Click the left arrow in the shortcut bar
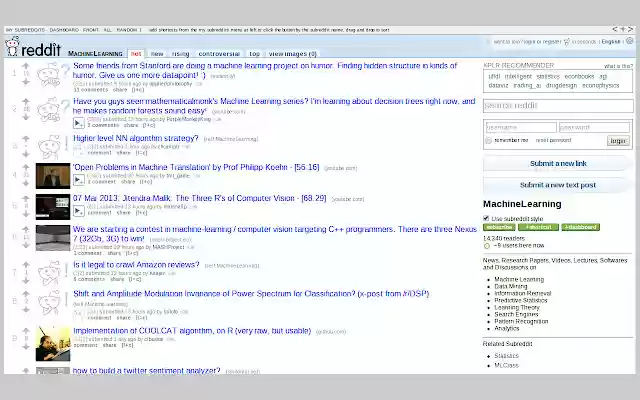 click(615, 29)
